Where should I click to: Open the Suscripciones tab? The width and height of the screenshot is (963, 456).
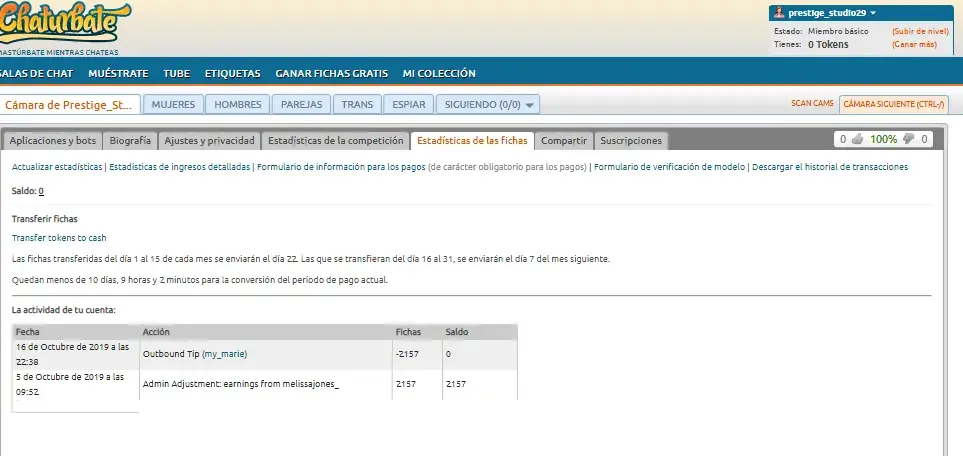631,141
